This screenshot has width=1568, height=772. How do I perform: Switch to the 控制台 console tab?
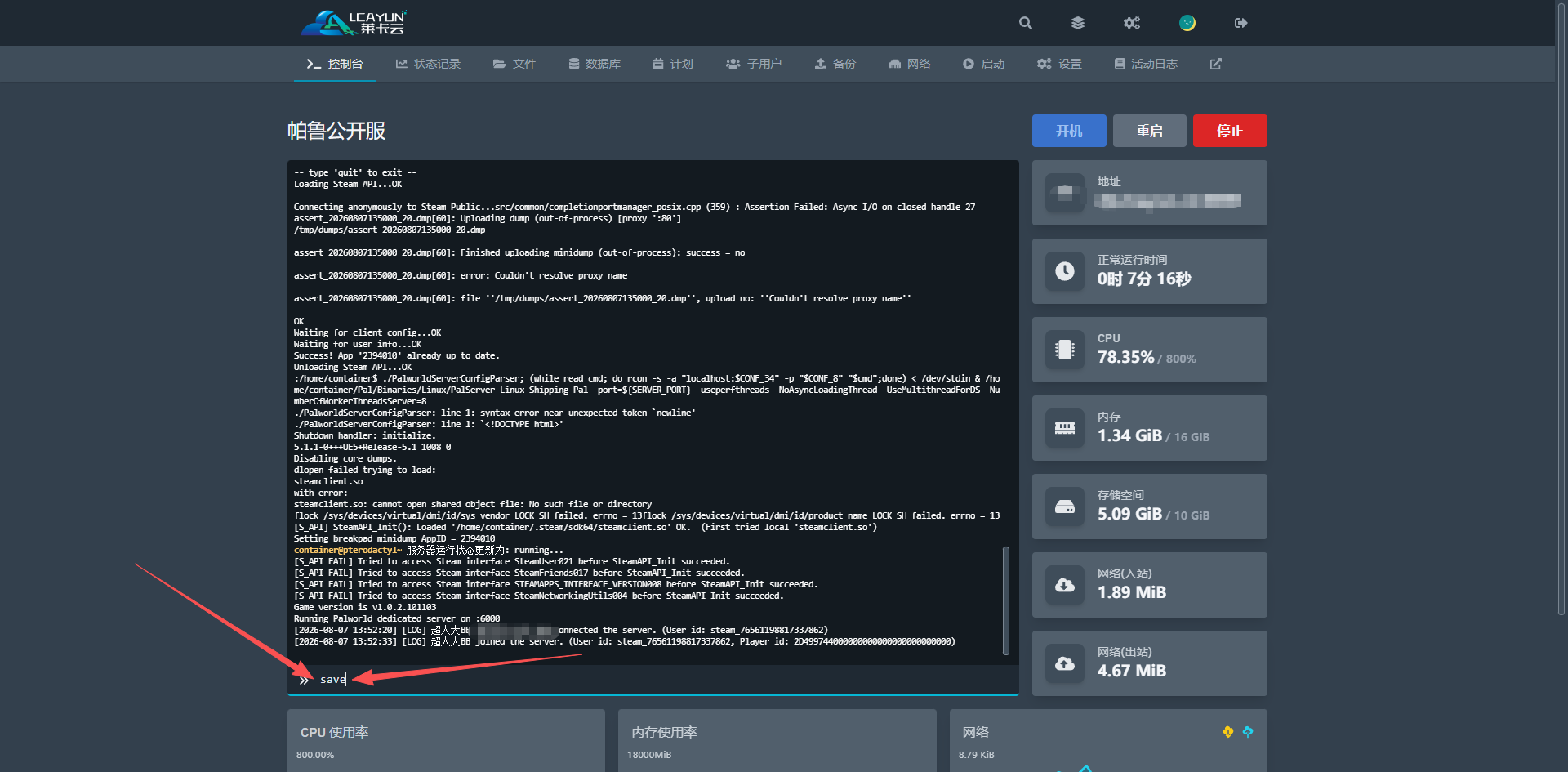(335, 64)
